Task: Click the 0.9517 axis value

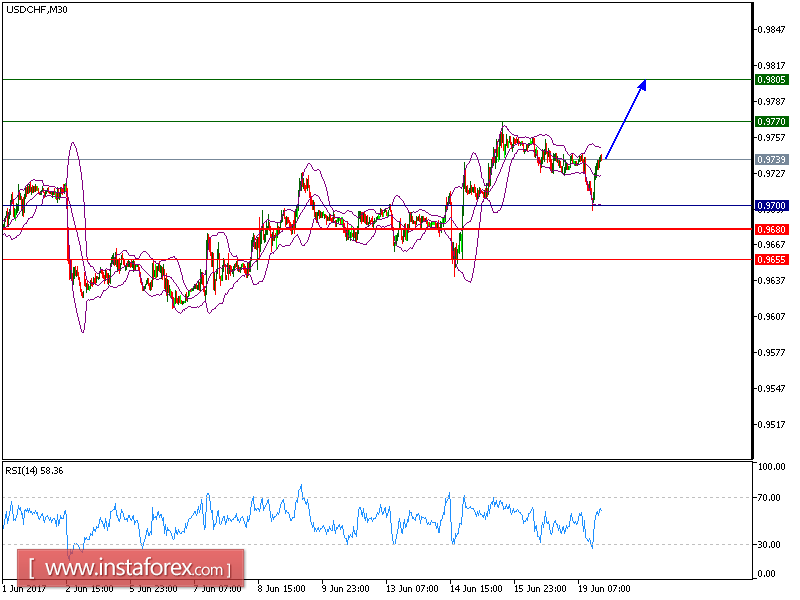Action: pyautogui.click(x=771, y=424)
